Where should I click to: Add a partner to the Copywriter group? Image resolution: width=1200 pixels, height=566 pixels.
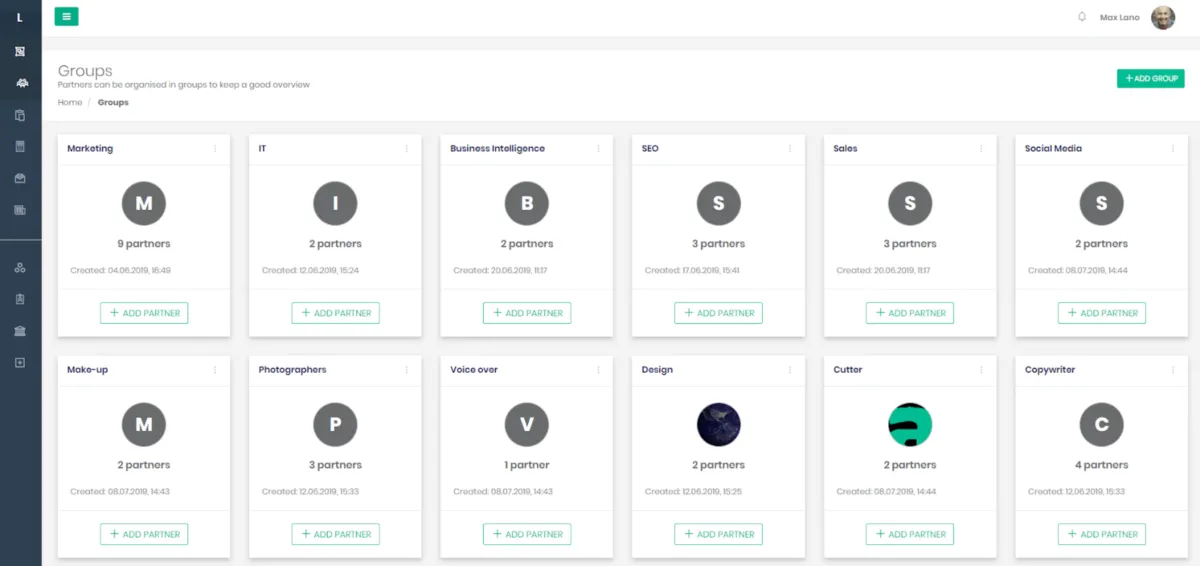pos(1102,534)
